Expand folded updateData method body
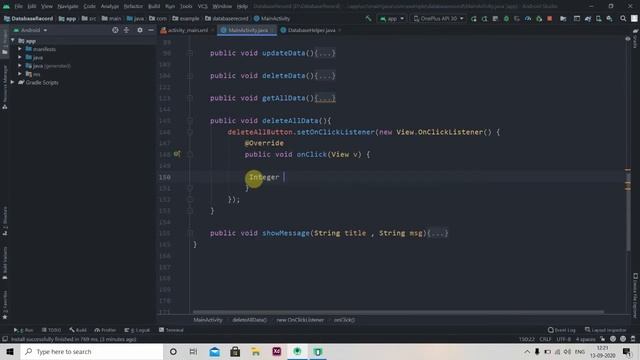The image size is (640, 360). (325, 53)
